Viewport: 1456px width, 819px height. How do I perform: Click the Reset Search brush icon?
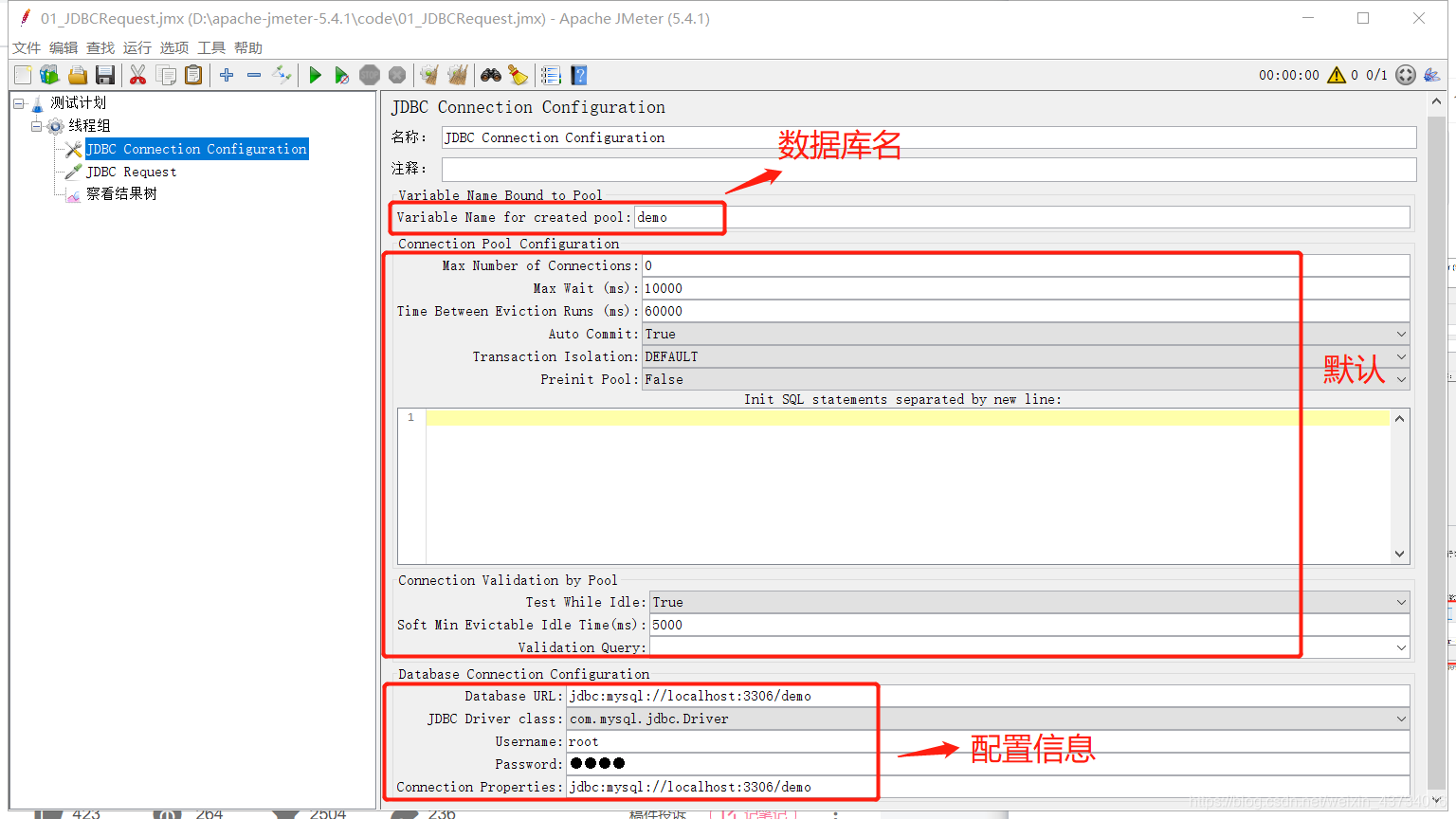(x=519, y=75)
